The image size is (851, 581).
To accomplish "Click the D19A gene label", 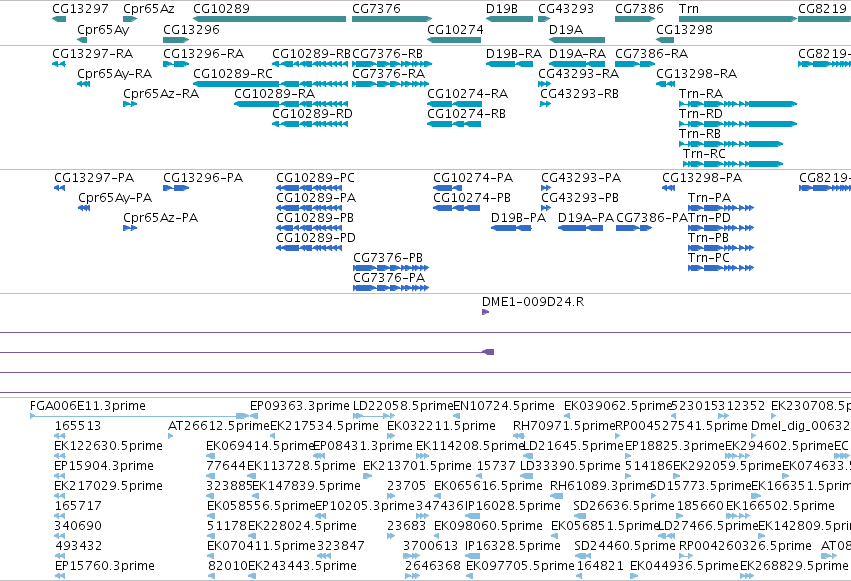I will [566, 29].
